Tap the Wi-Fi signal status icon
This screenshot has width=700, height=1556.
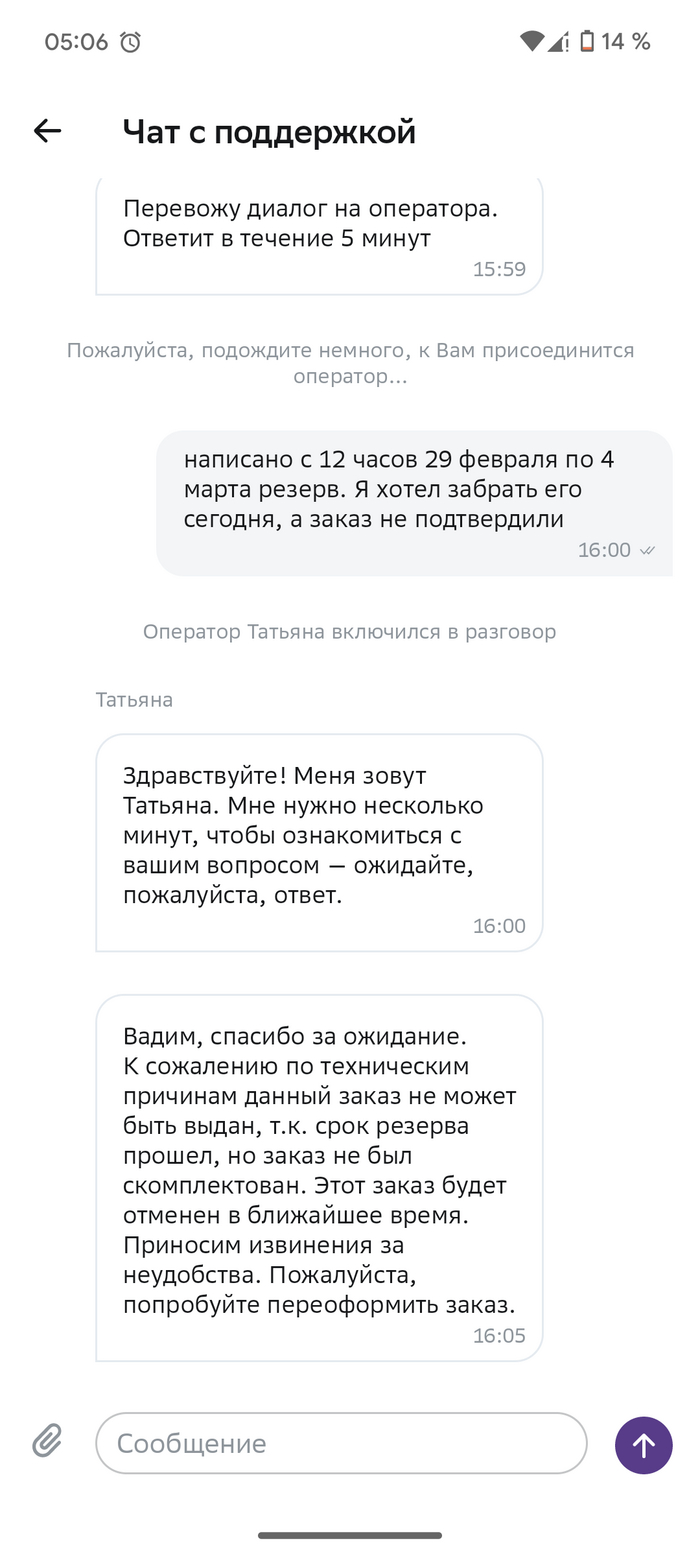point(531,42)
